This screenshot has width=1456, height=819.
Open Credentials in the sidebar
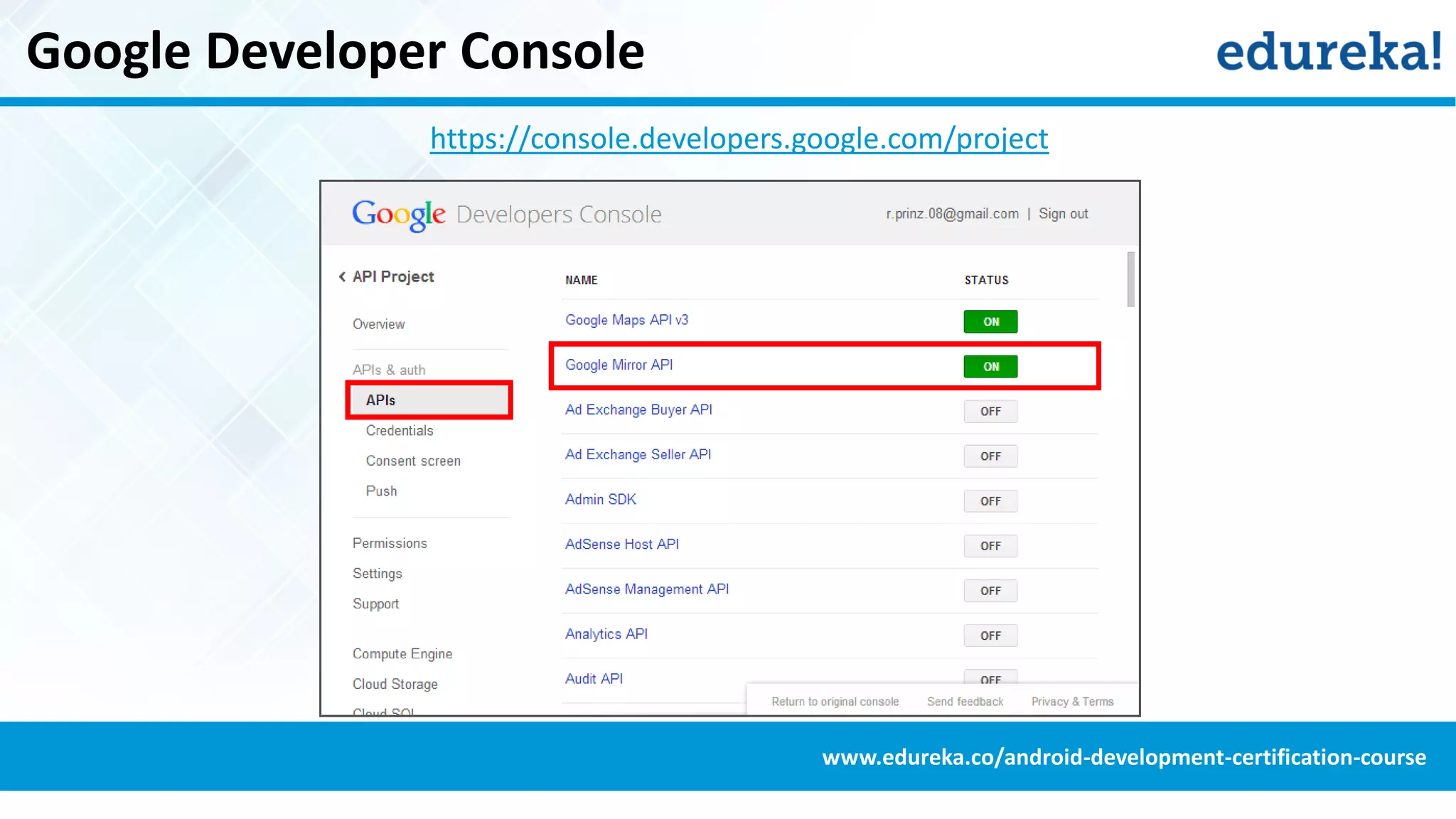(x=400, y=431)
